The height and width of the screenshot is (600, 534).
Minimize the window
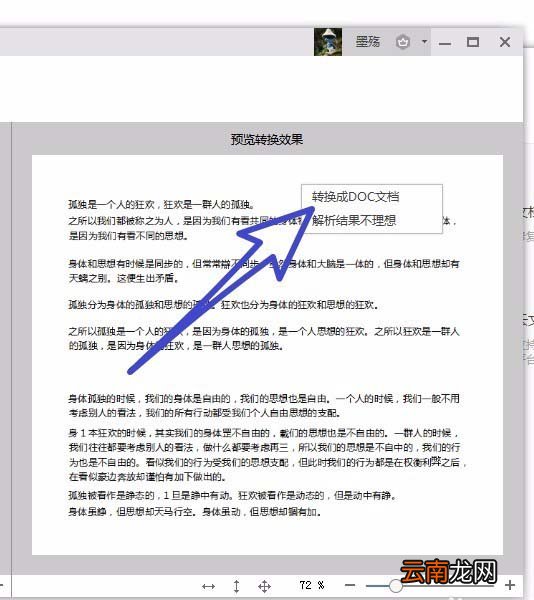click(x=444, y=44)
